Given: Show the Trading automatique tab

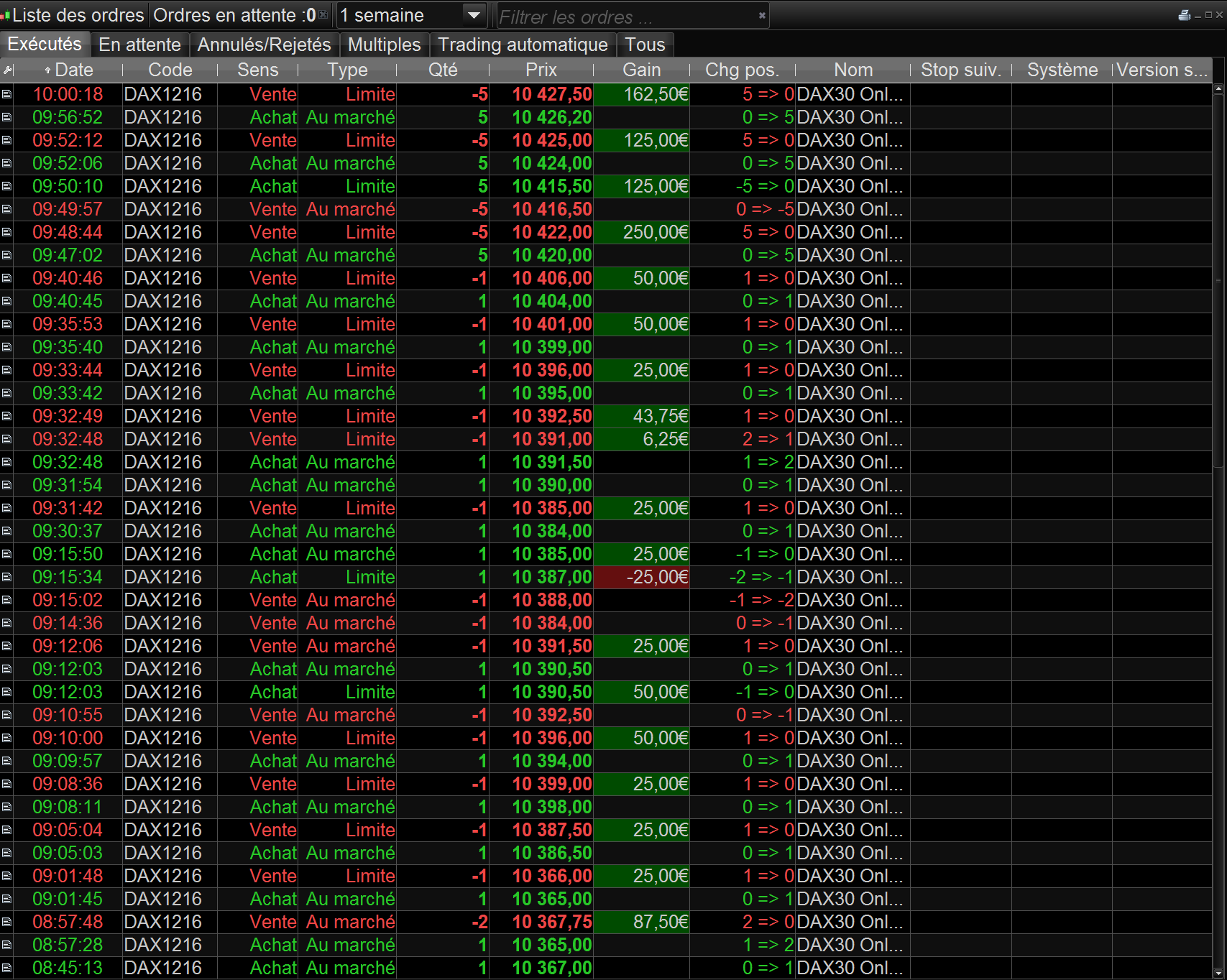Looking at the screenshot, I should pyautogui.click(x=523, y=45).
